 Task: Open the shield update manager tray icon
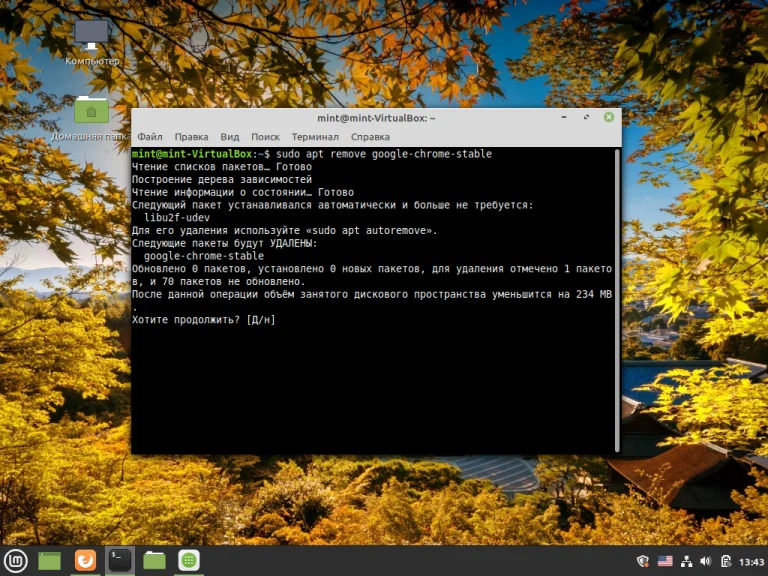(644, 561)
